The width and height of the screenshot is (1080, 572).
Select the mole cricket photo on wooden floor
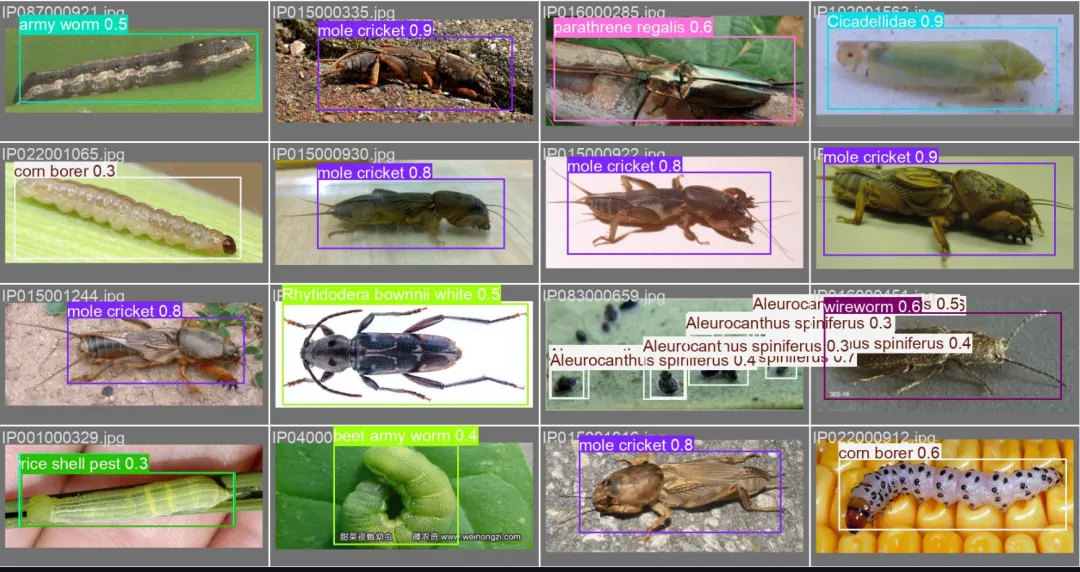[x=404, y=212]
